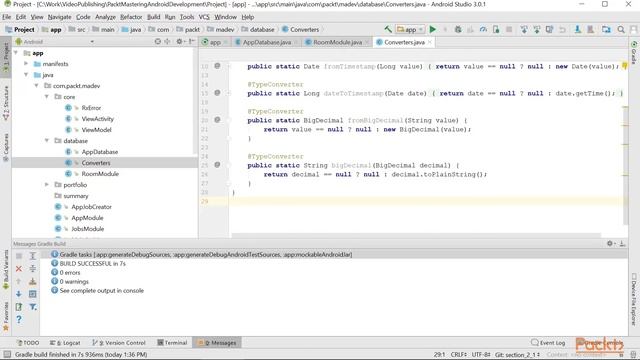The width and height of the screenshot is (640, 360).
Task: Collapse the com.packt.madev package
Action: pyautogui.click(x=36, y=86)
